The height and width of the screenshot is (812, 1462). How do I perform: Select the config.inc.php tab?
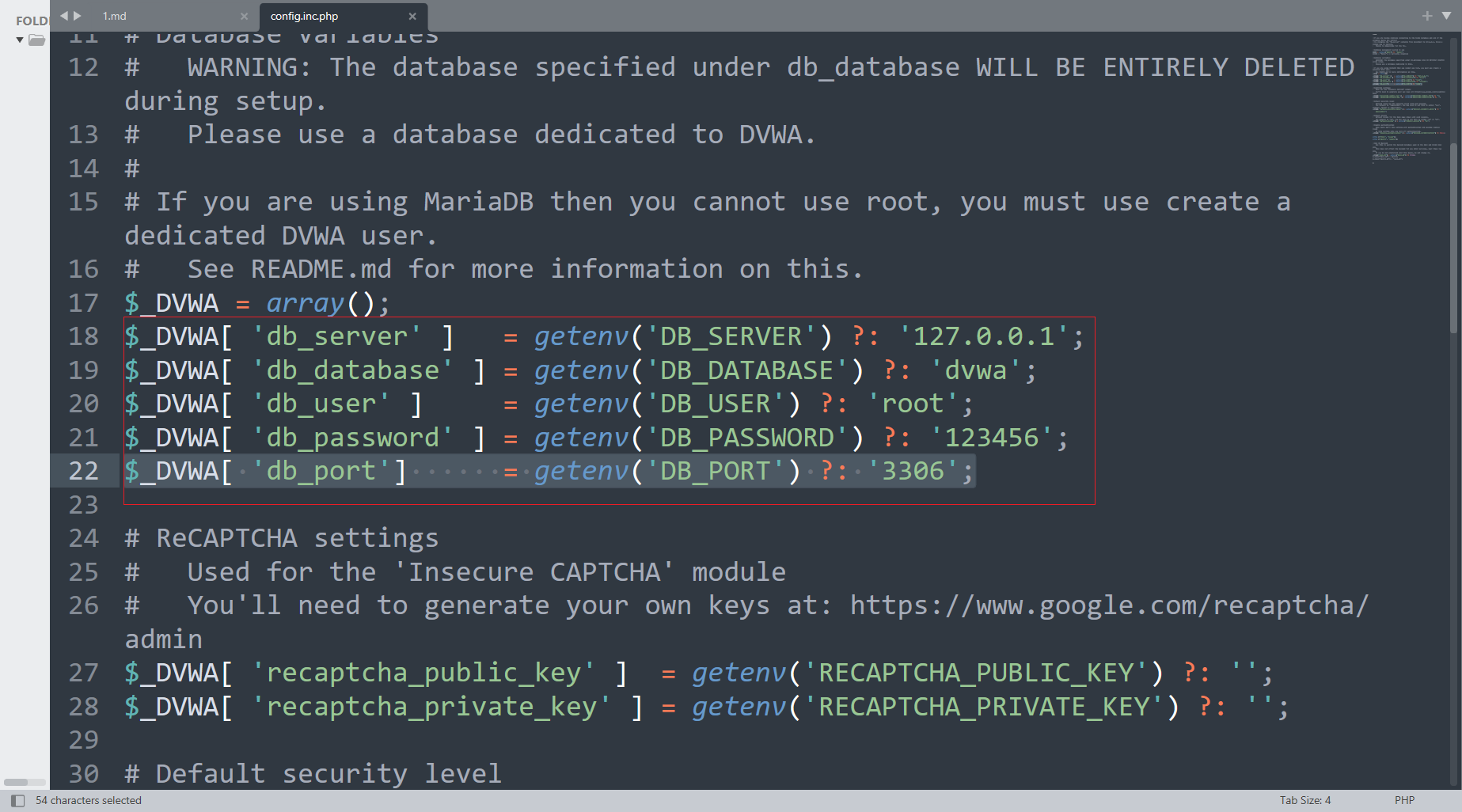click(x=304, y=16)
